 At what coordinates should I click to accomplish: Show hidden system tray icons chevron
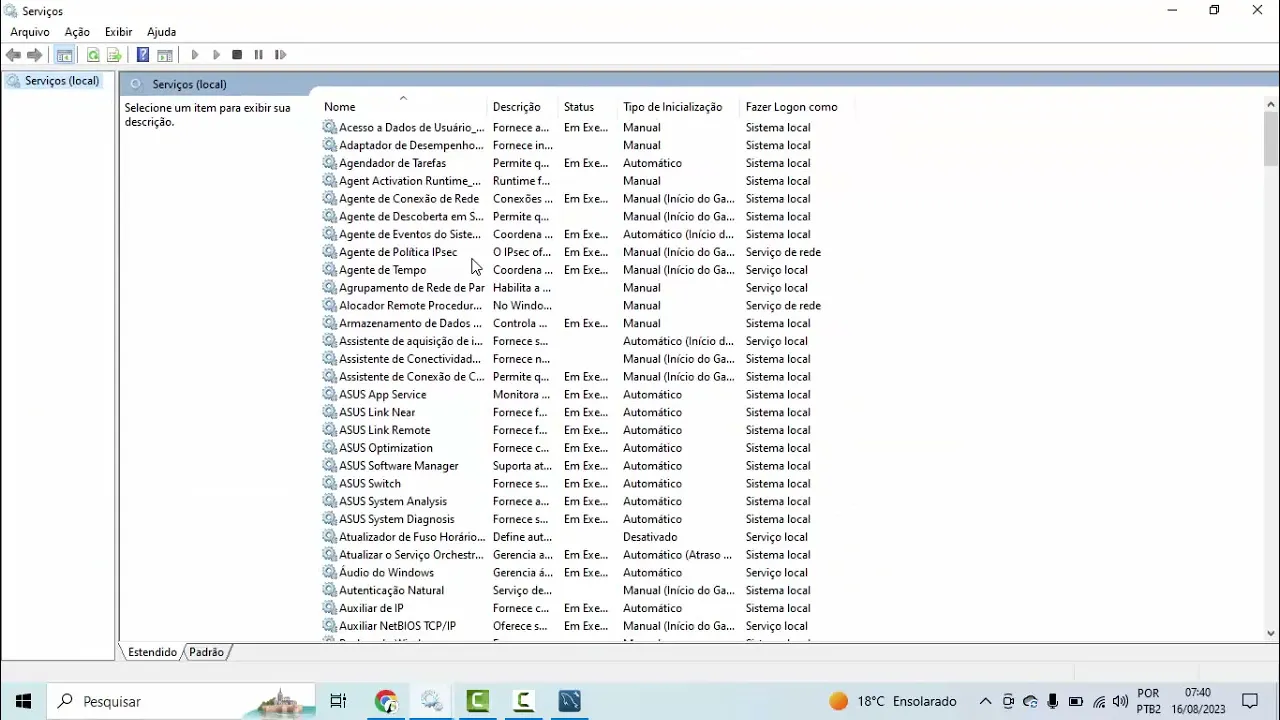[985, 701]
